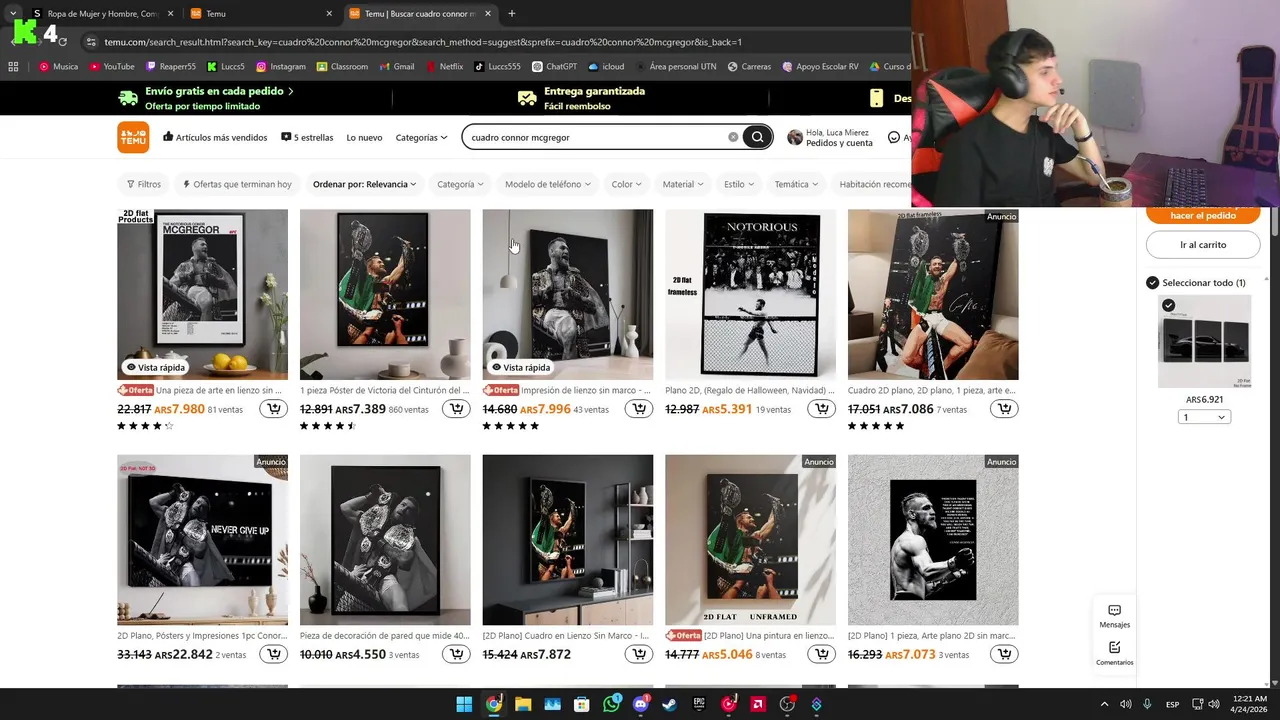
Task: Click the search magnifier button
Action: tap(757, 137)
